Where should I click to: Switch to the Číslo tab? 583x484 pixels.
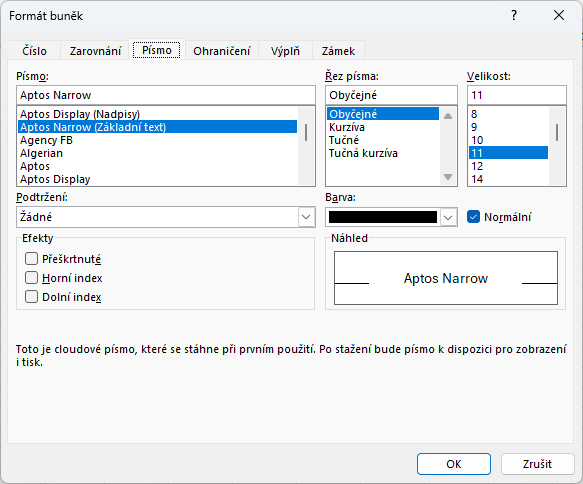34,51
